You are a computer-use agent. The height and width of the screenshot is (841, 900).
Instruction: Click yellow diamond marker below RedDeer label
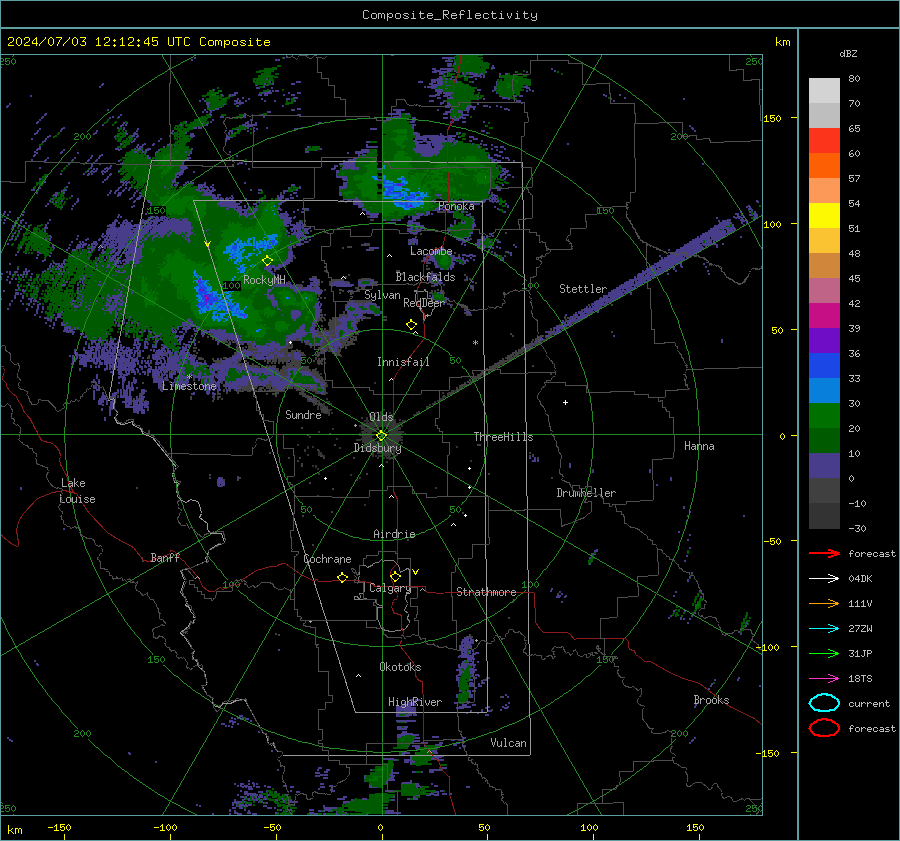pos(412,324)
